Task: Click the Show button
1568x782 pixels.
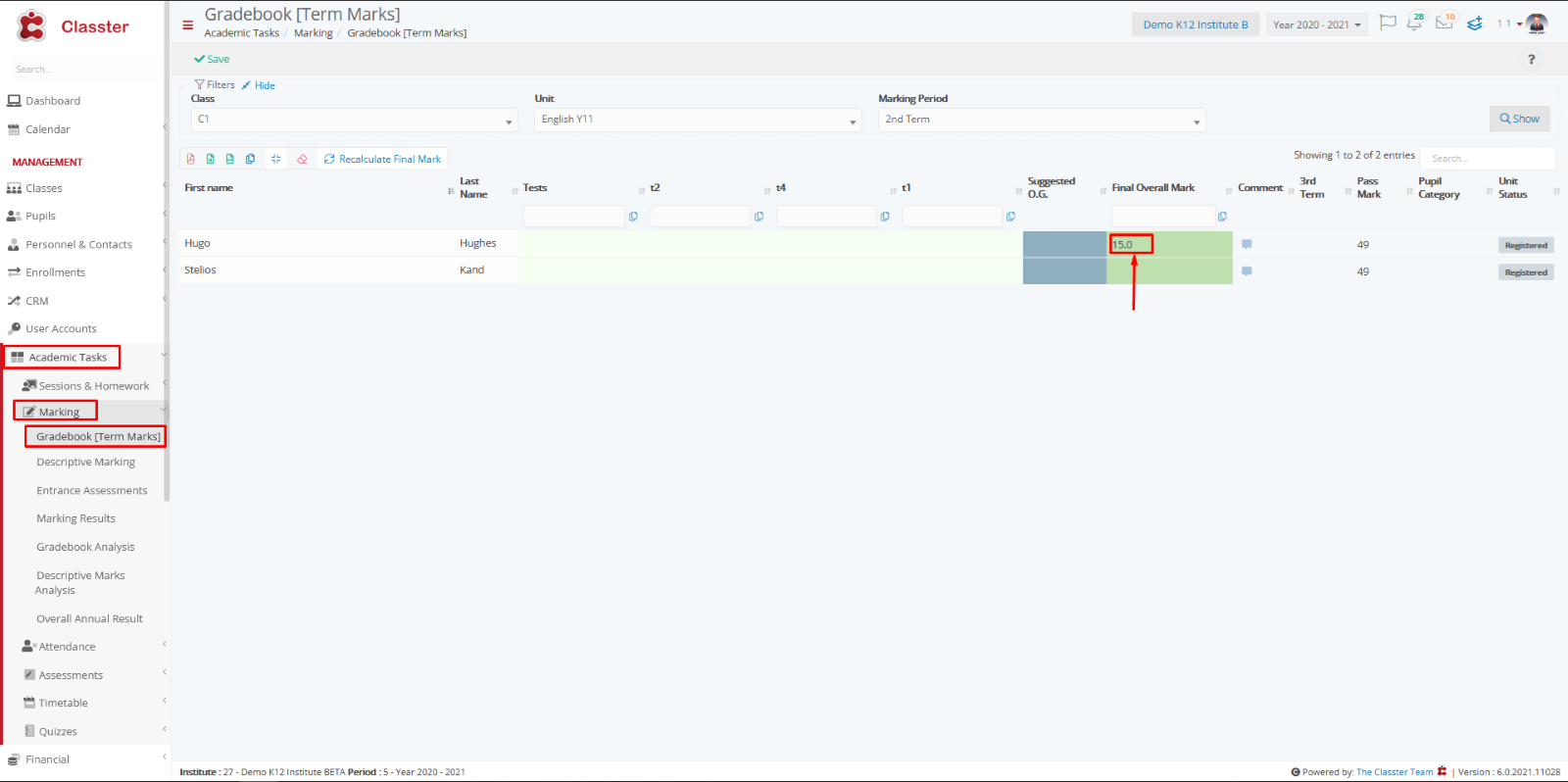Action: 1519,119
